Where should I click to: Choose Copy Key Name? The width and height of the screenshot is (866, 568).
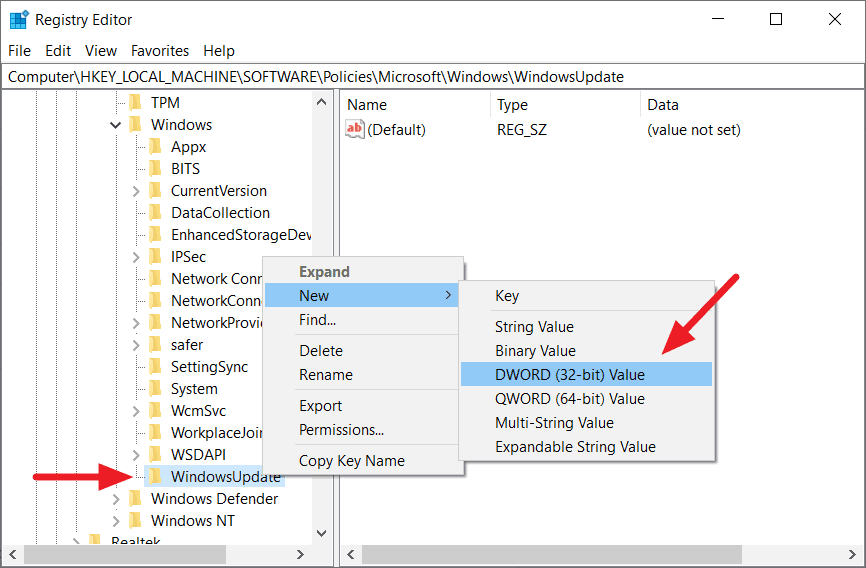362,461
